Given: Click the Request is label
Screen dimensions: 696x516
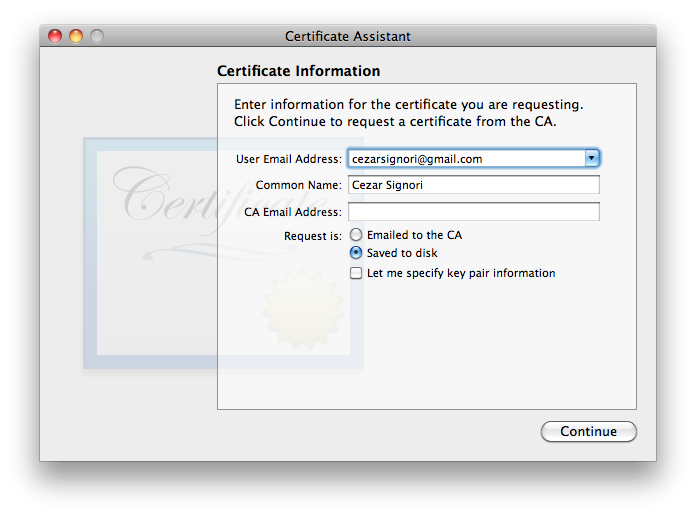Looking at the screenshot, I should click(x=312, y=236).
